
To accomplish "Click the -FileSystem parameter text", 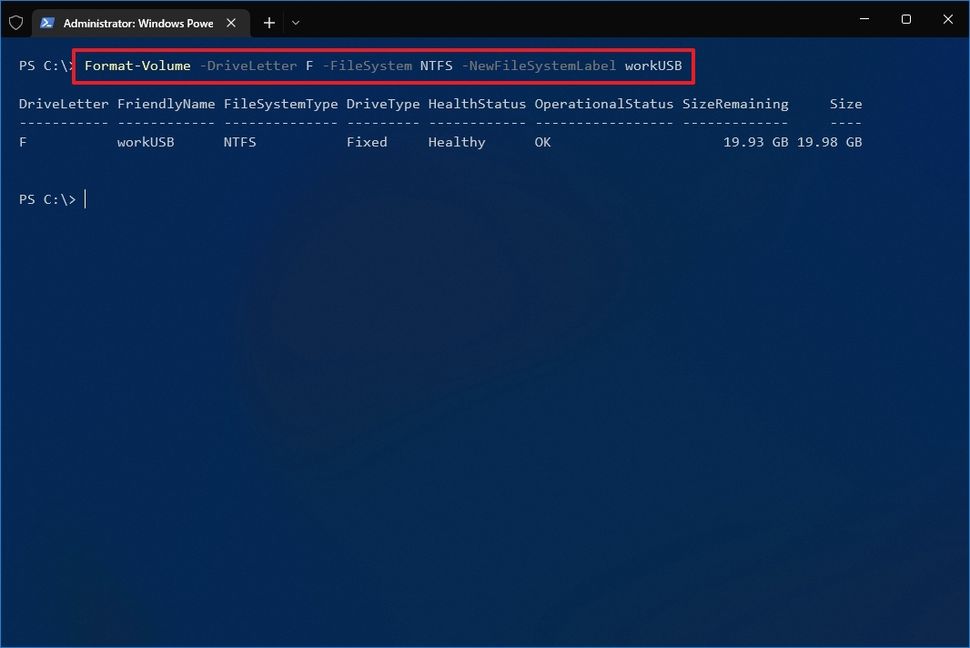I will coord(367,66).
